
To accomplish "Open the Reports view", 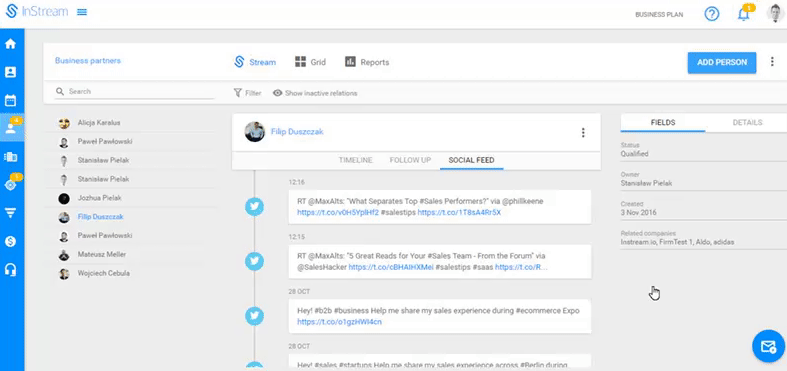I will point(367,62).
